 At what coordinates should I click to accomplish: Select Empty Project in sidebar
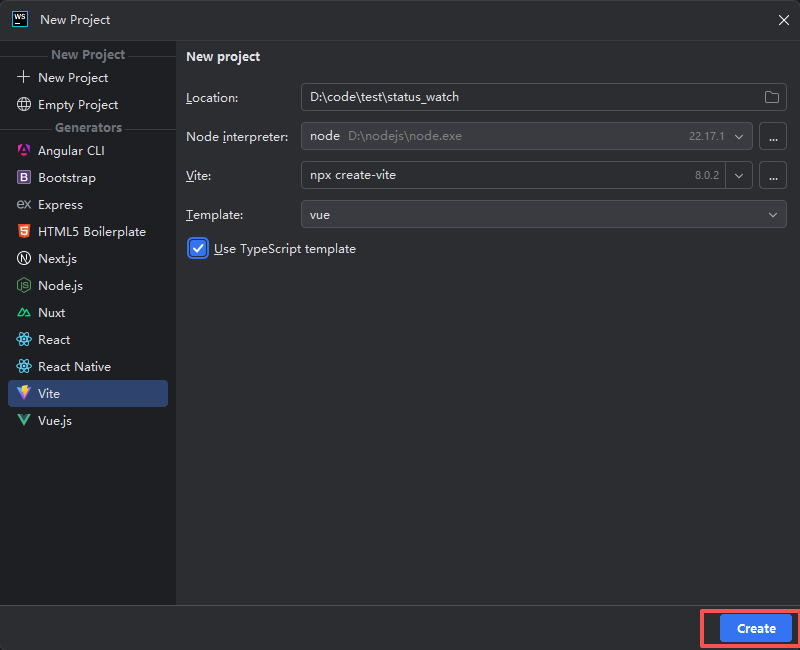pyautogui.click(x=88, y=105)
